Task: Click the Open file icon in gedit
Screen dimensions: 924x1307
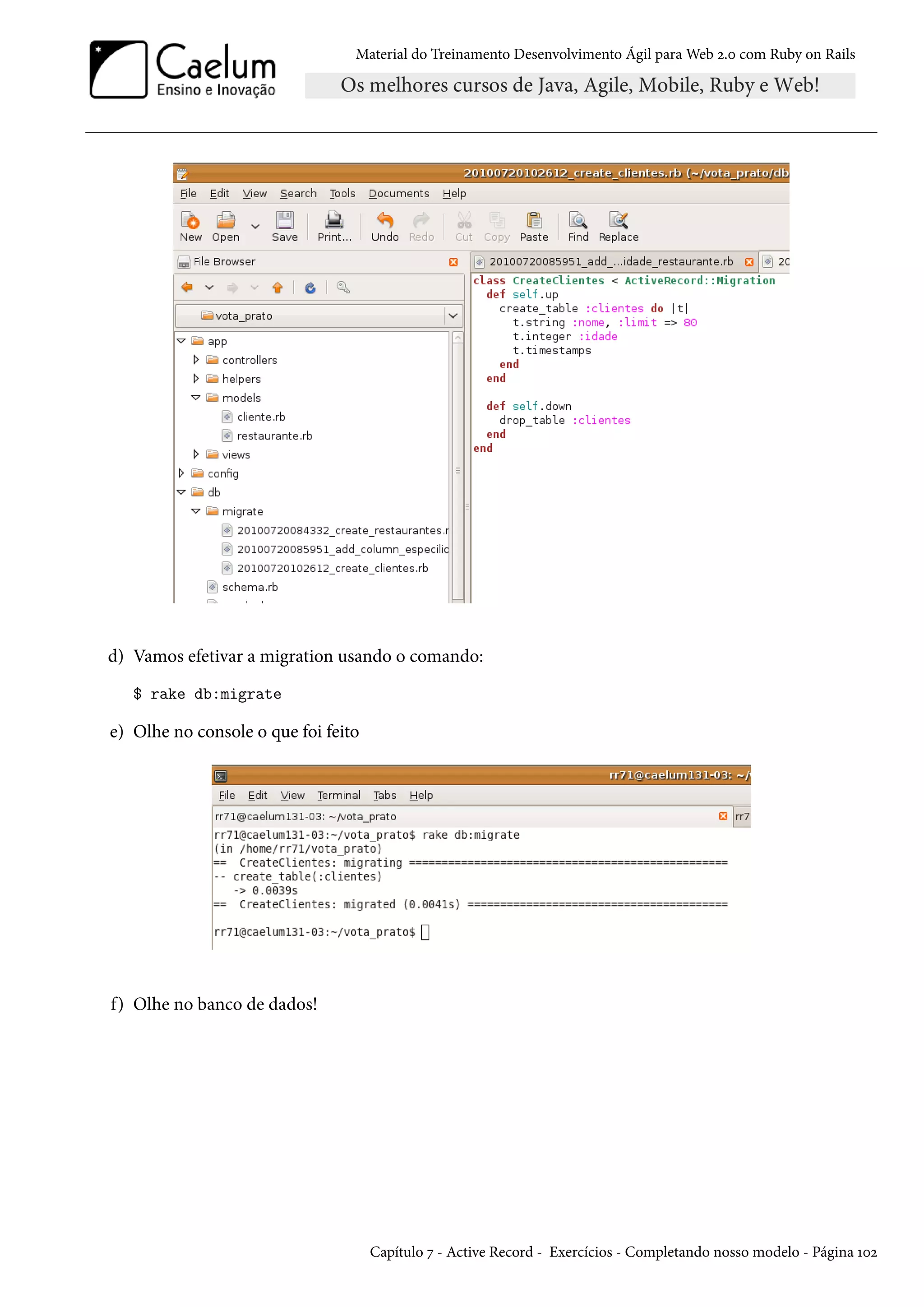Action: click(225, 220)
